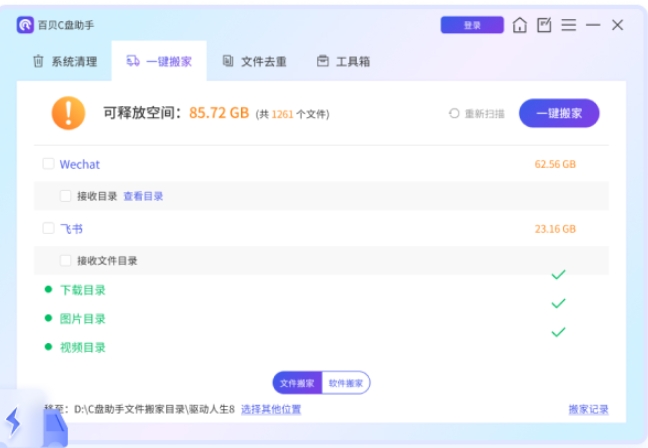Close the C盘助手 window
Image resolution: width=648 pixels, height=448 pixels.
[617, 25]
